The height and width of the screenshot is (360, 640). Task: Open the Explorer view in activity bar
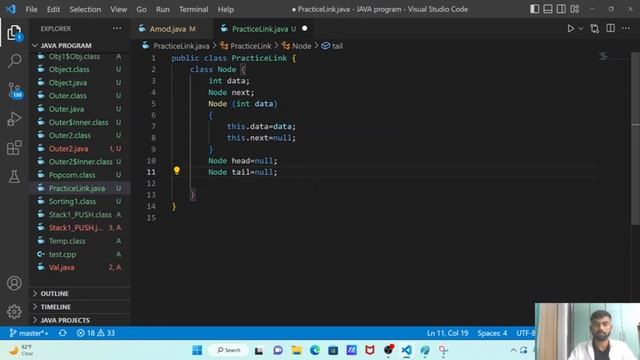click(x=14, y=33)
